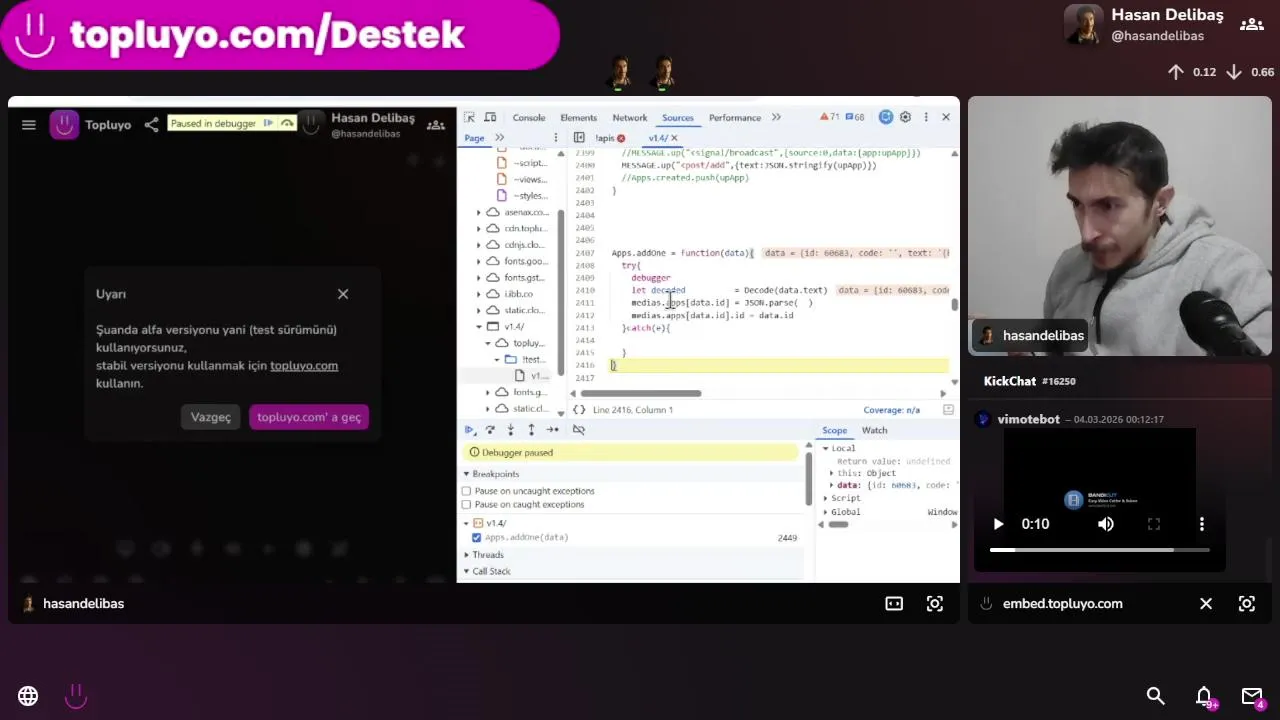Toggle the Sources navigator sidebar icon
This screenshot has width=1280, height=720.
(x=579, y=138)
